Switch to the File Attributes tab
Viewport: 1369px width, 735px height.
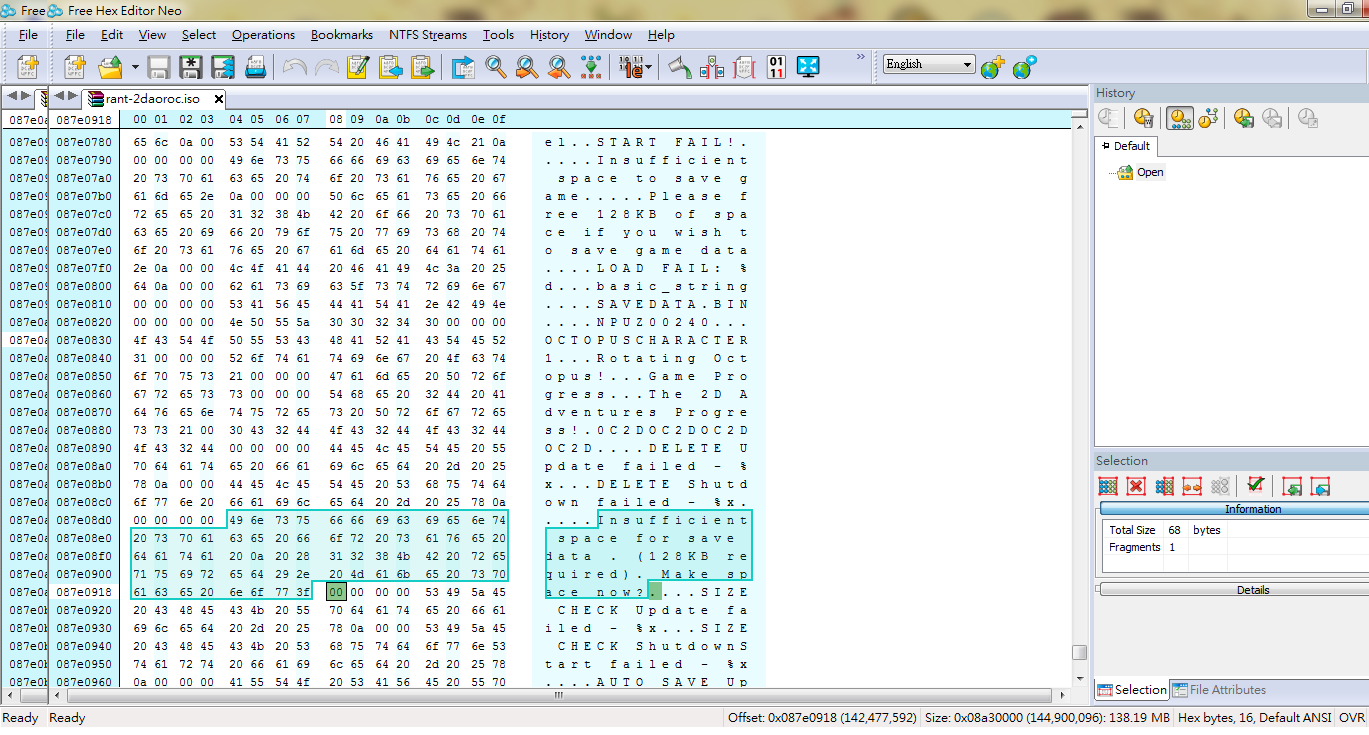pos(1219,690)
